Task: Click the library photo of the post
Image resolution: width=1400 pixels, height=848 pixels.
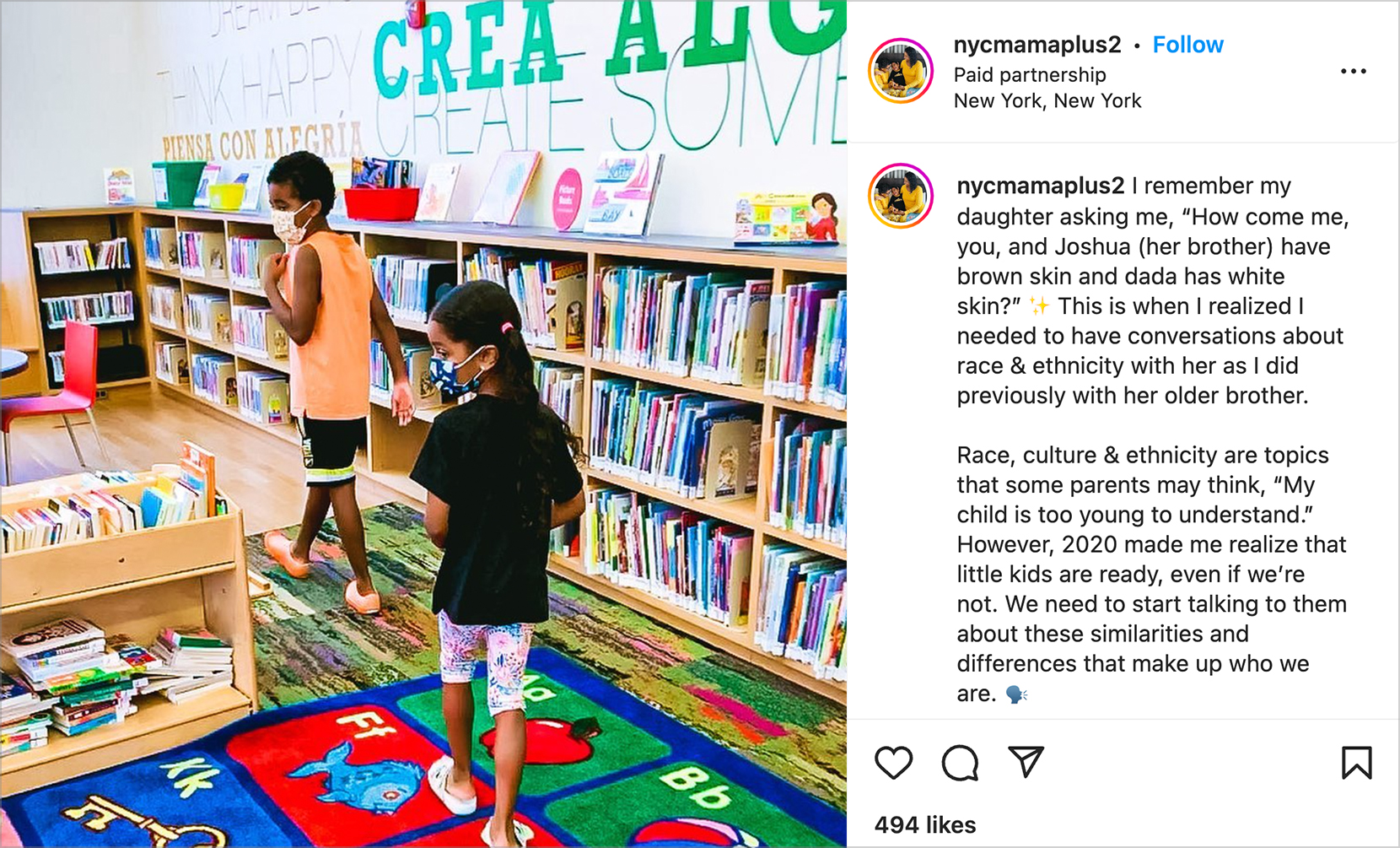Action: (x=423, y=424)
